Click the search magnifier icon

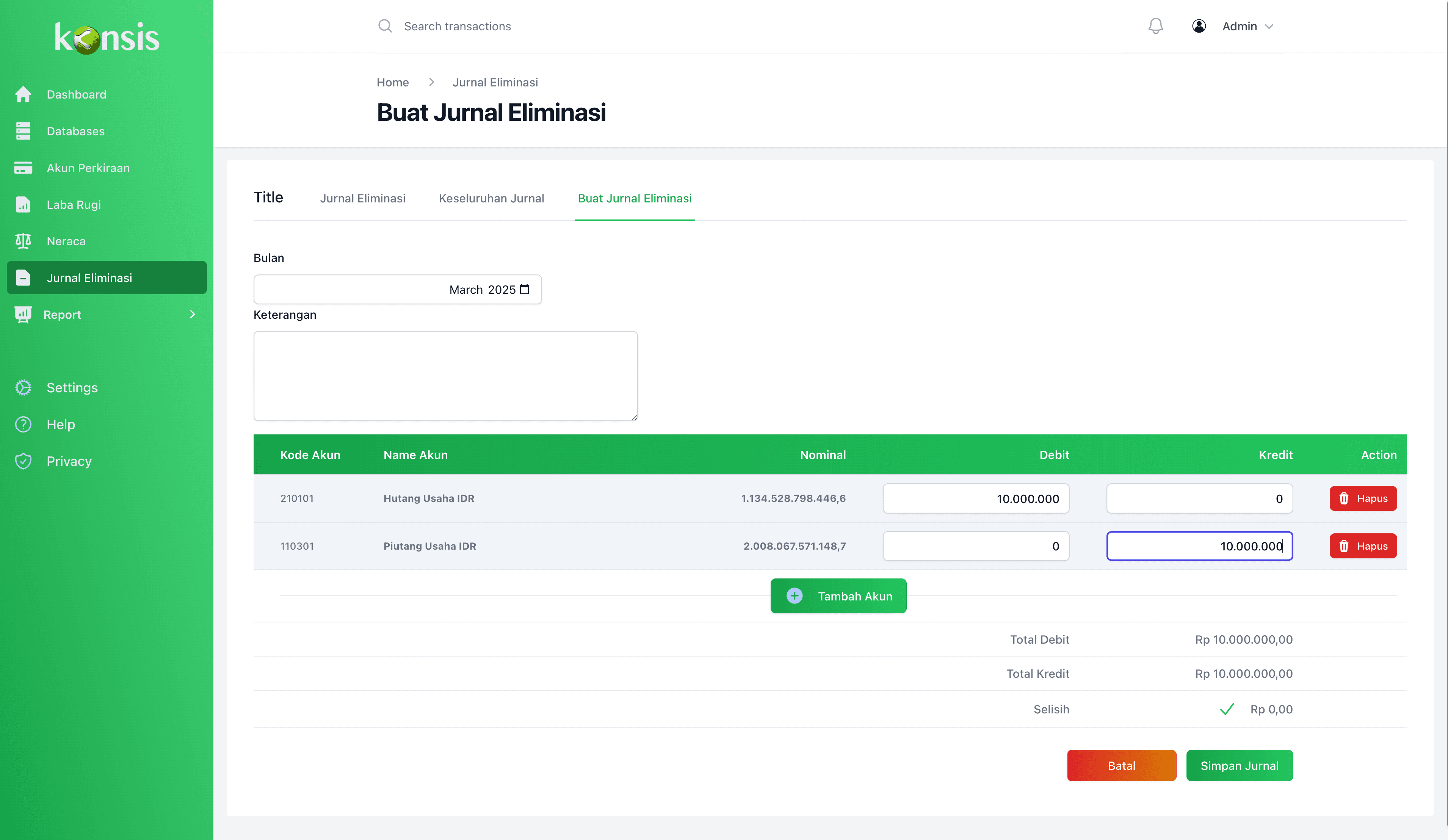coord(384,26)
